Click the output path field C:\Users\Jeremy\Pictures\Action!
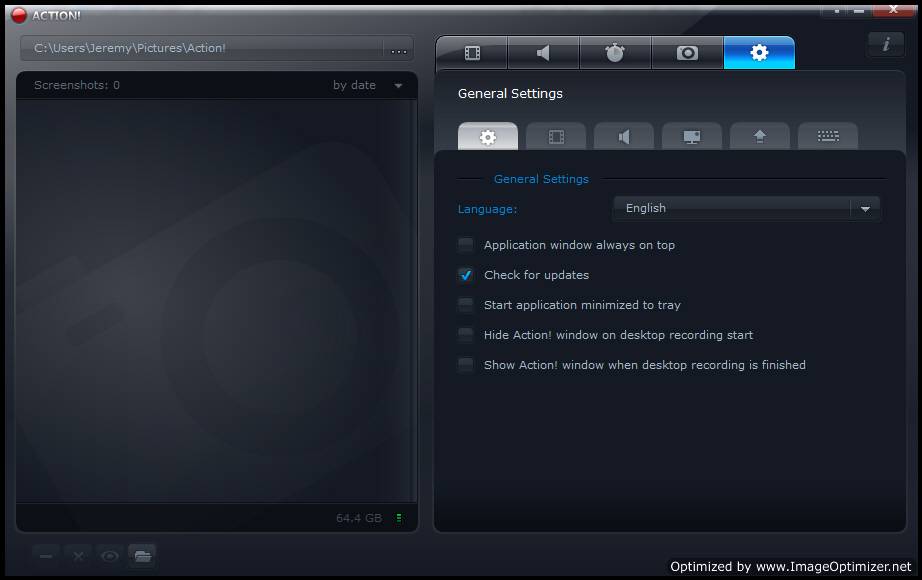The width and height of the screenshot is (922, 580). click(202, 48)
